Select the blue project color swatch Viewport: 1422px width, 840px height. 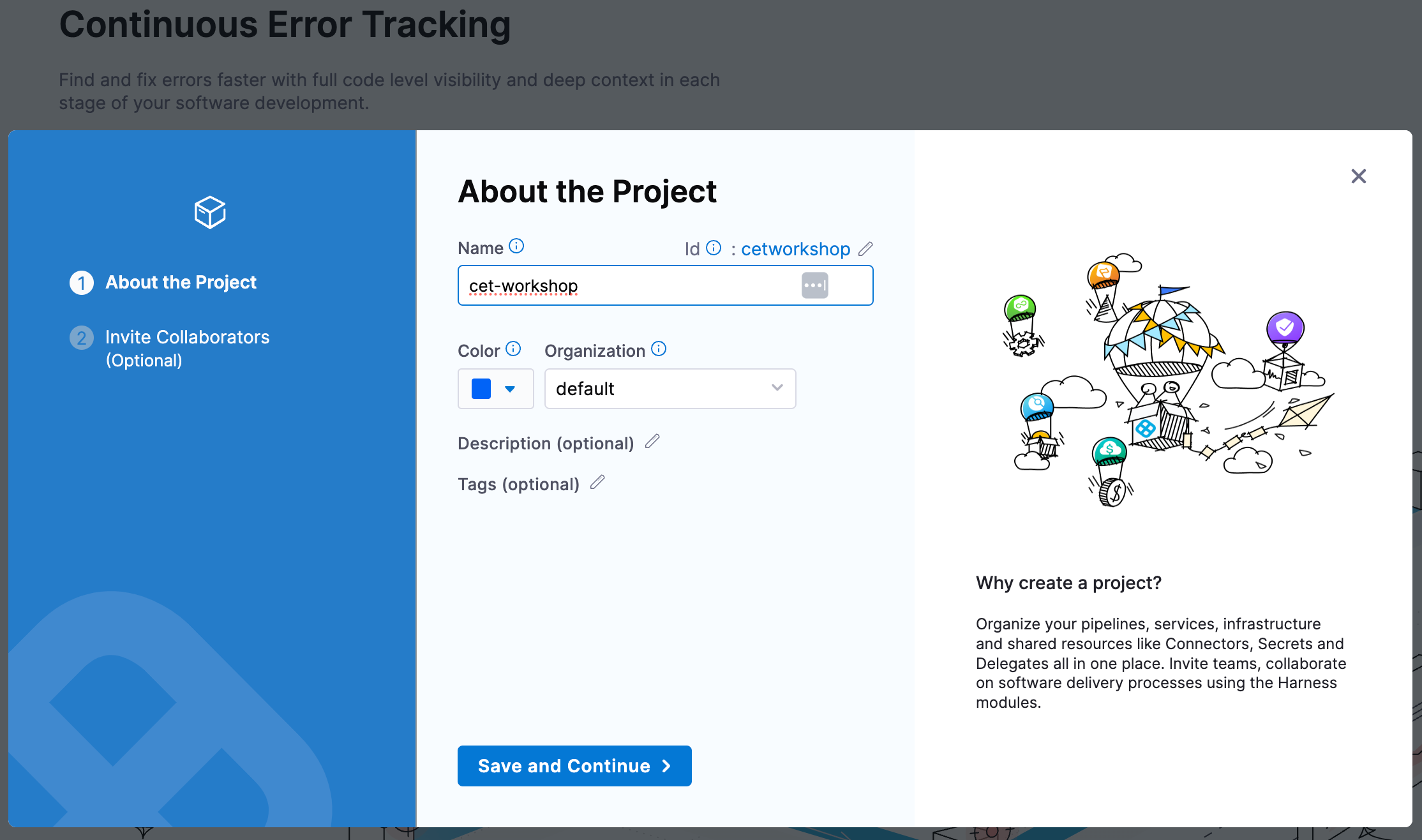click(x=481, y=388)
